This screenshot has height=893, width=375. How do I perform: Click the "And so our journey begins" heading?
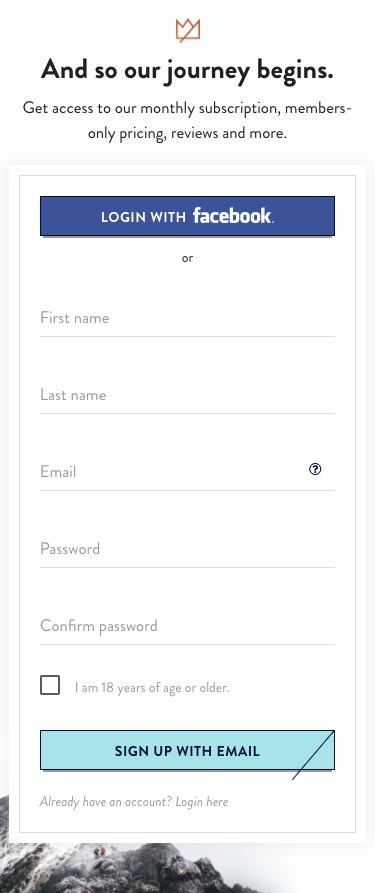188,71
